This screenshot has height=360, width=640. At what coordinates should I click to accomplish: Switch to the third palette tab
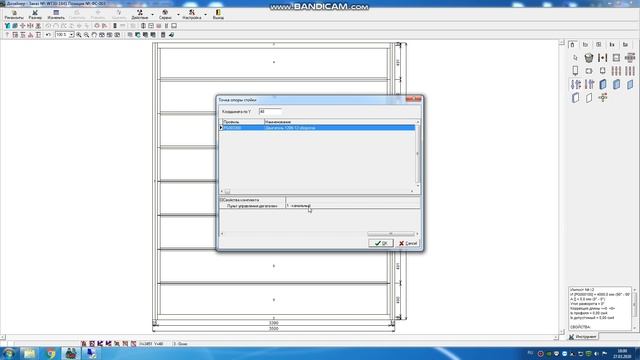pyautogui.click(x=599, y=44)
